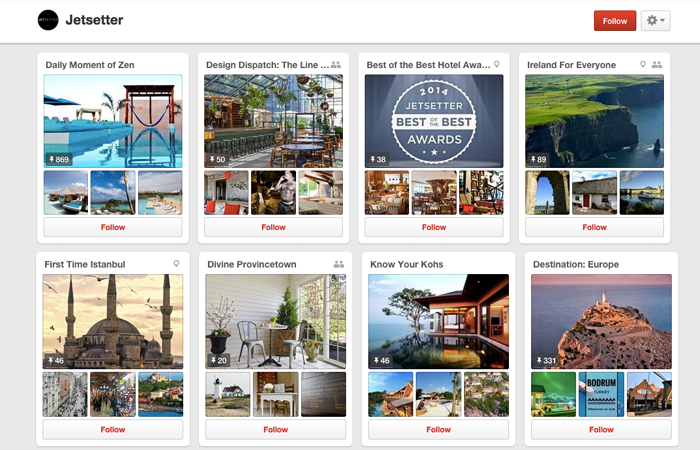The width and height of the screenshot is (700, 450).
Task: Click the Bodrum Turkey thumbnail
Action: pos(601,394)
